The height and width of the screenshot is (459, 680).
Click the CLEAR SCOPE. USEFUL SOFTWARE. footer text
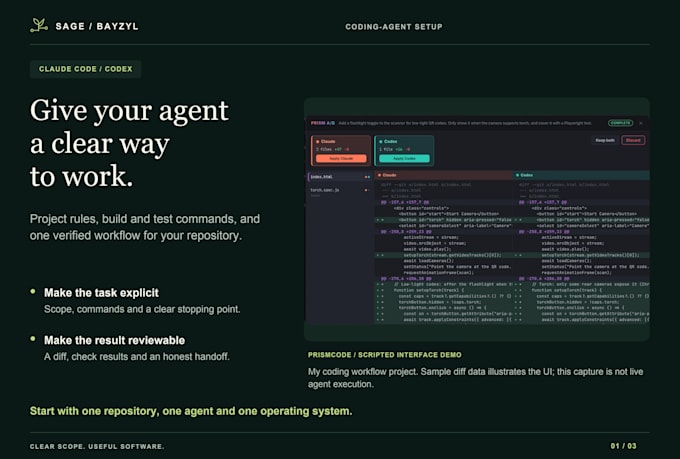click(x=97, y=446)
